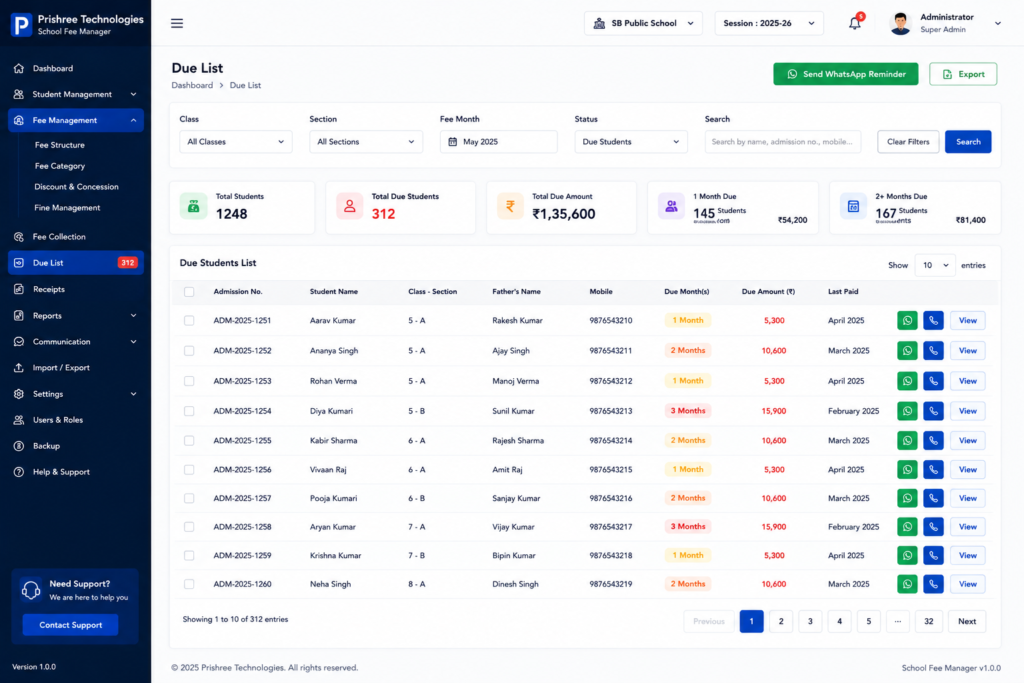Tick checkbox for ADM-2025-1253 Rohan Verma
This screenshot has height=683, width=1024.
click(189, 381)
